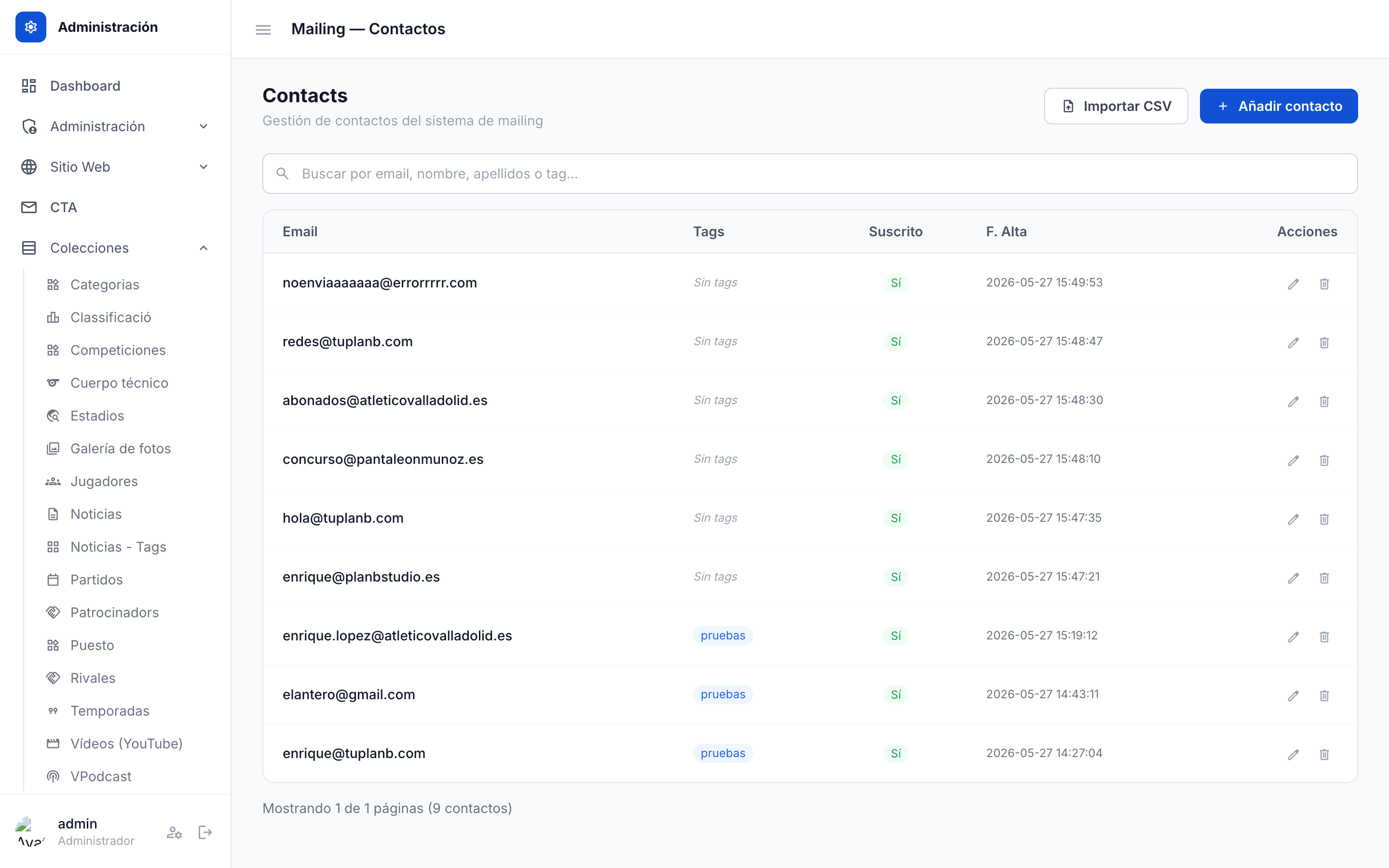Toggle the sidebar hamburger menu
The image size is (1389, 868).
[x=263, y=29]
